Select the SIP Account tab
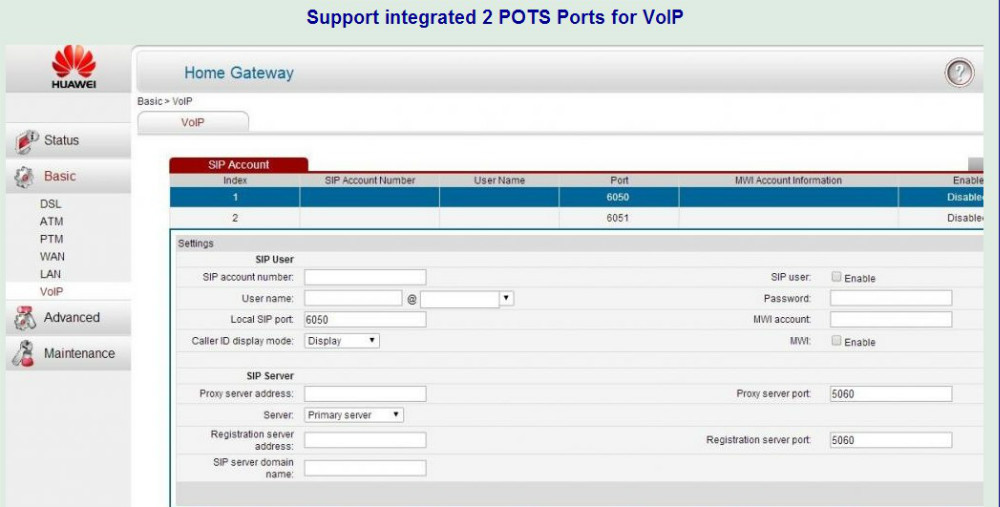The width and height of the screenshot is (1000, 507). [x=238, y=165]
